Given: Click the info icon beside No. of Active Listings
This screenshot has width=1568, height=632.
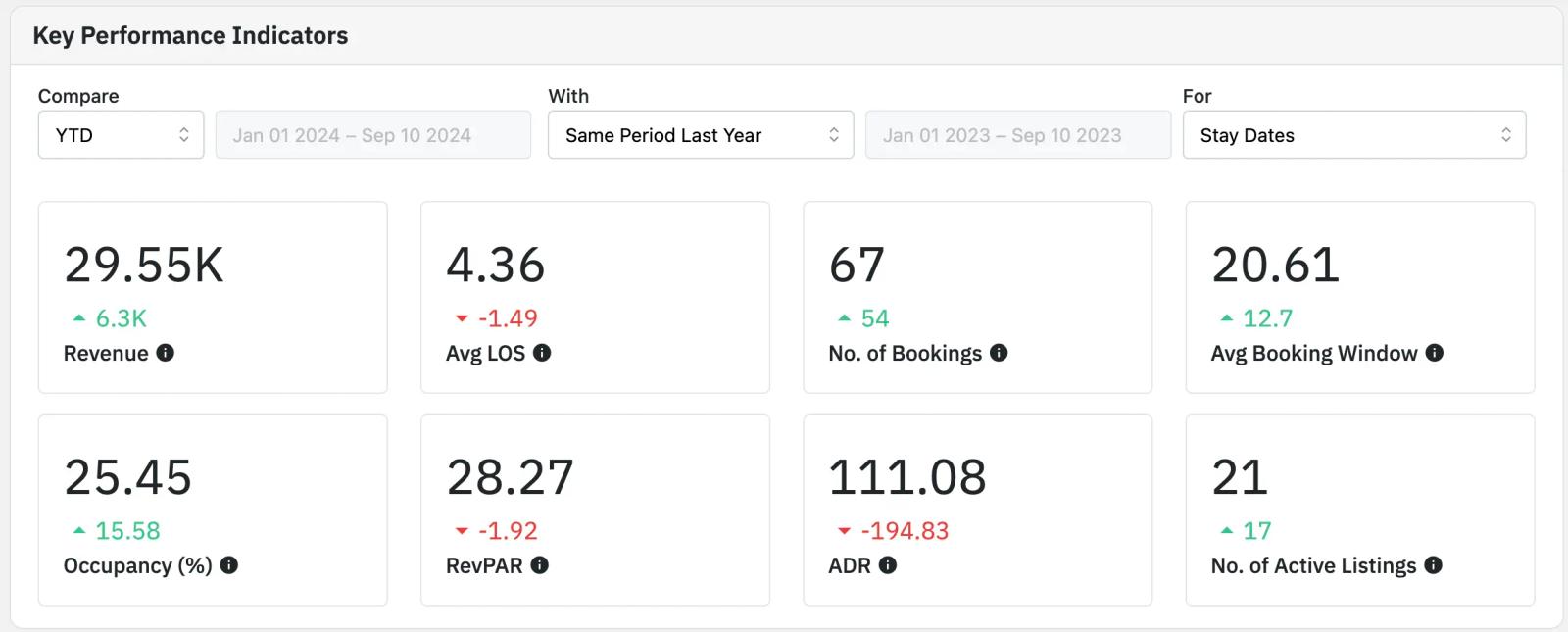Looking at the screenshot, I should pyautogui.click(x=1434, y=565).
